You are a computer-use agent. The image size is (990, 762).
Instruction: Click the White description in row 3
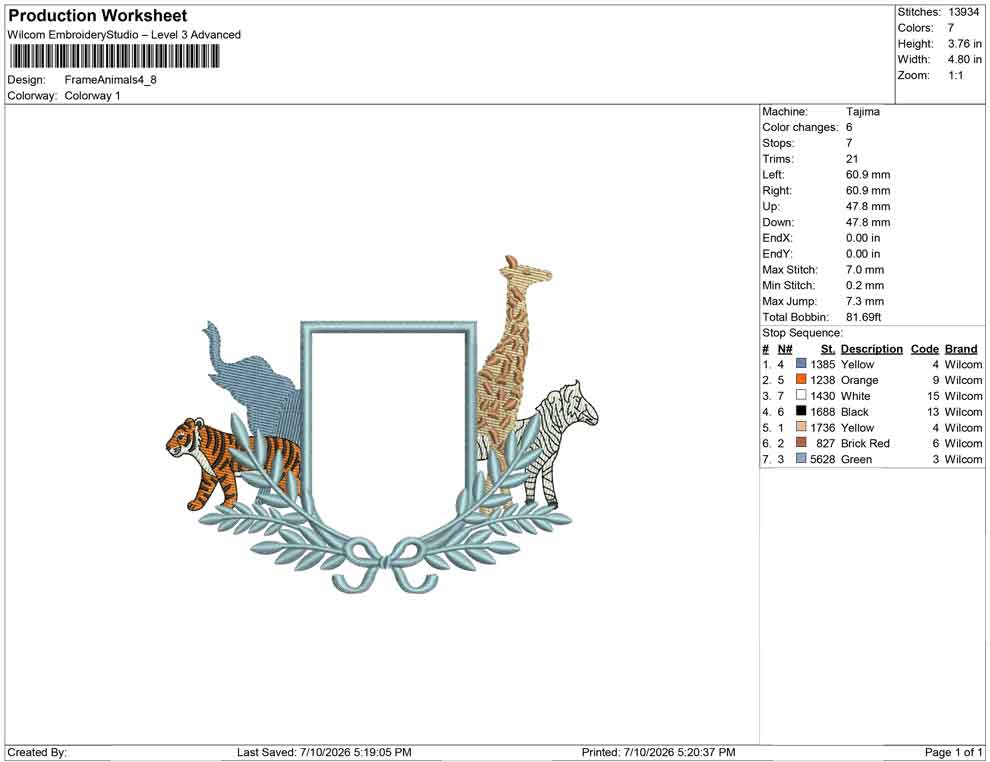(856, 396)
